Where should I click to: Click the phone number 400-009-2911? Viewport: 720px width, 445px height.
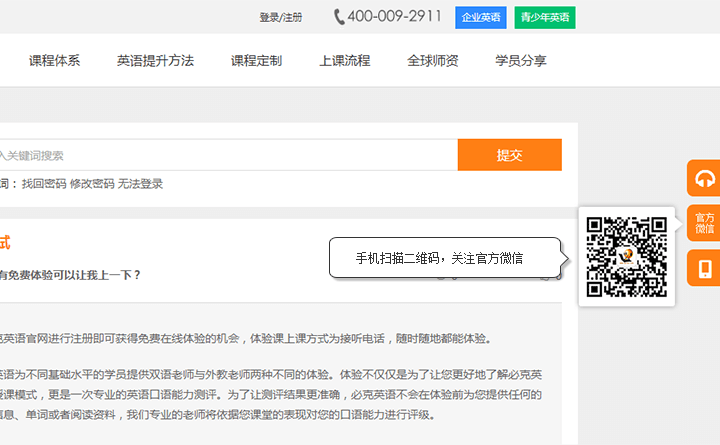(x=396, y=17)
